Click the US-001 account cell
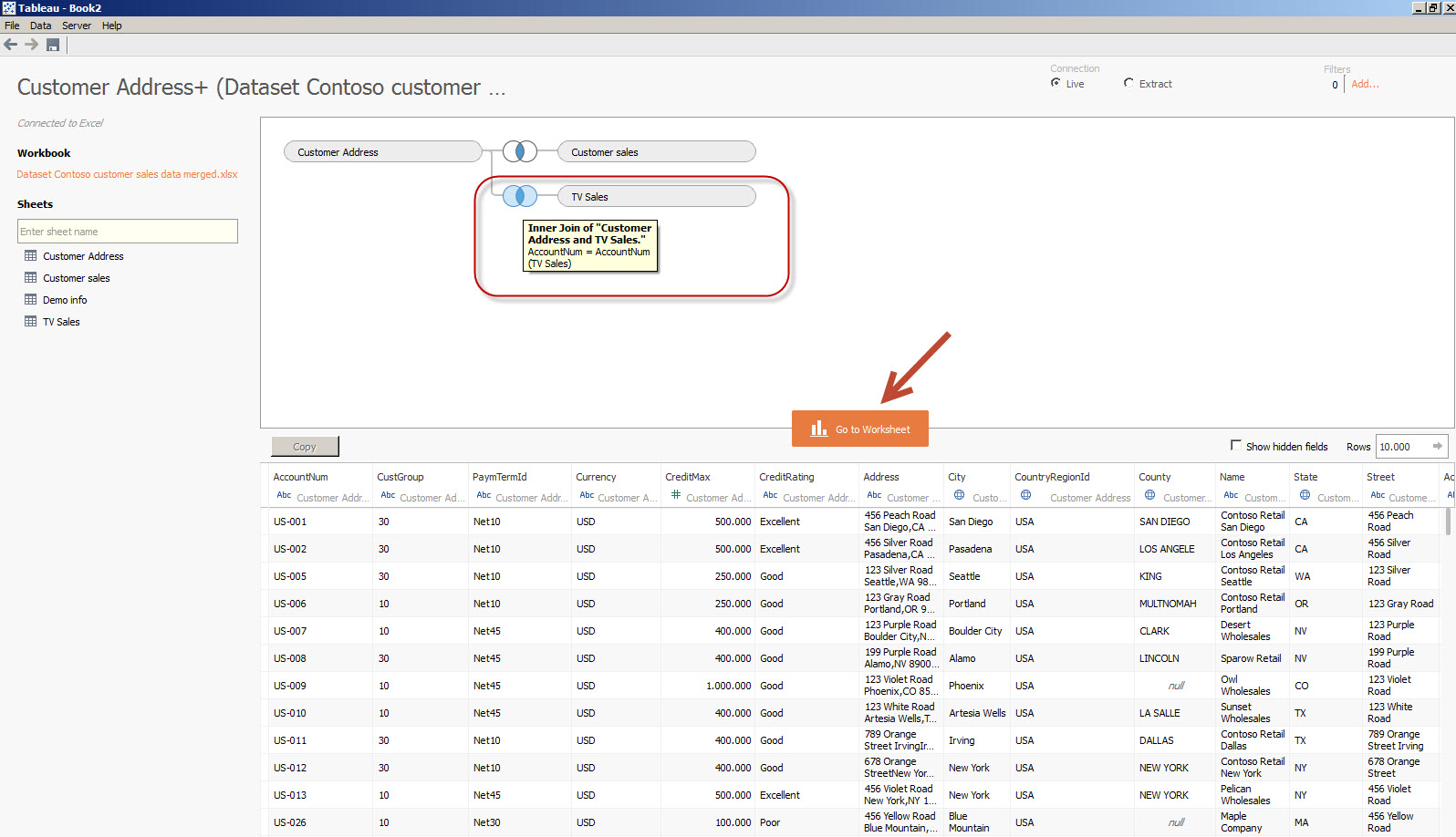Screen dimensions: 1456x837 pos(290,522)
